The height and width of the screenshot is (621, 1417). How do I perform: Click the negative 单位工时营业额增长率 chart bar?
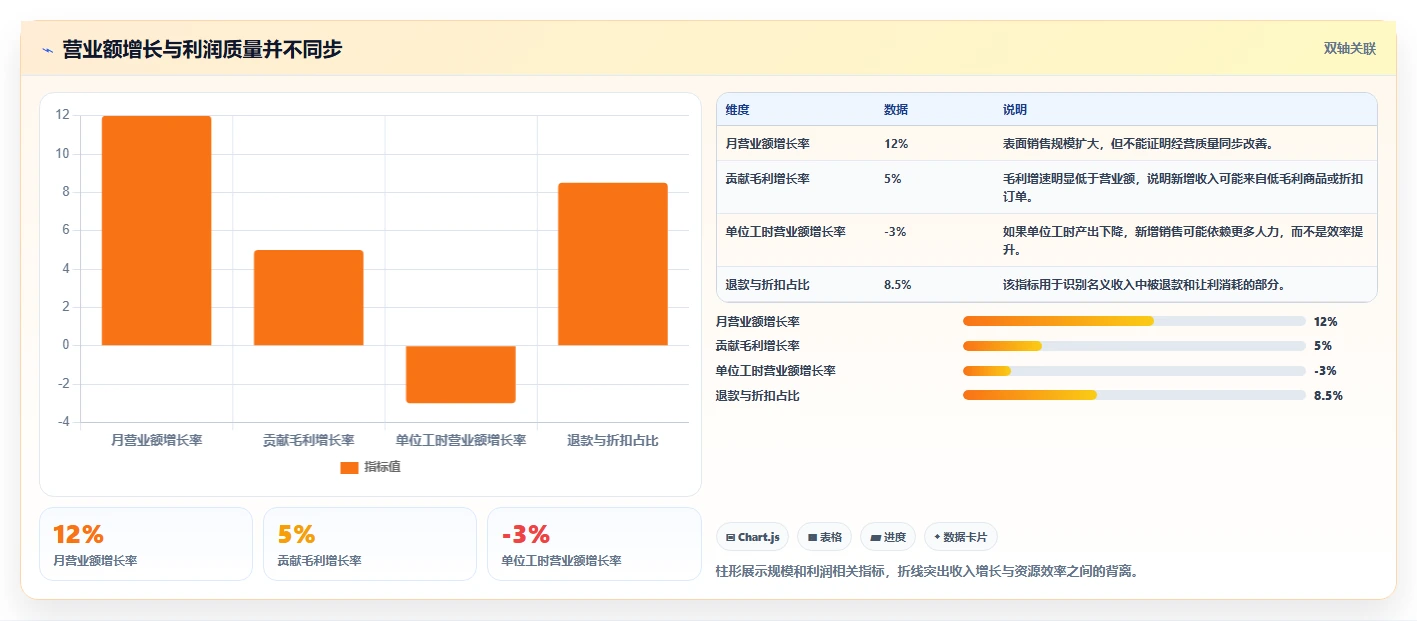pos(461,374)
